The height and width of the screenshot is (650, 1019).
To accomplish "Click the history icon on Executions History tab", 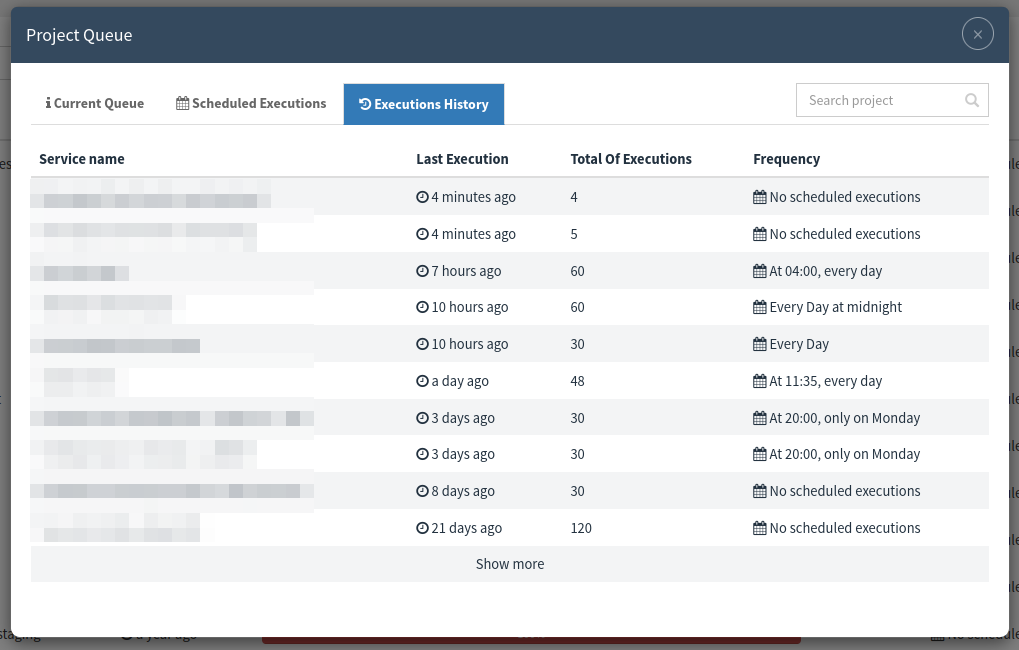I will [x=365, y=104].
